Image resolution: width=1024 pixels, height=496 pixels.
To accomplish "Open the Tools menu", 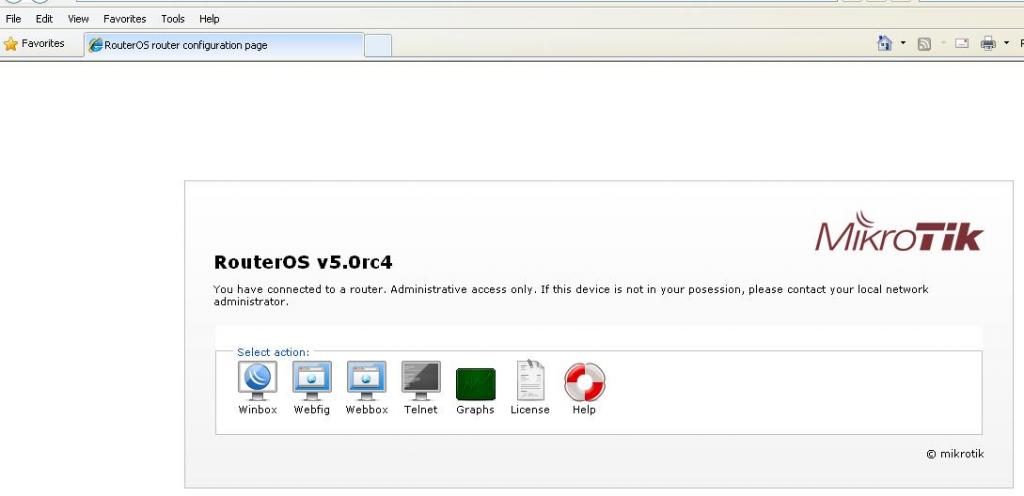I will pyautogui.click(x=173, y=19).
